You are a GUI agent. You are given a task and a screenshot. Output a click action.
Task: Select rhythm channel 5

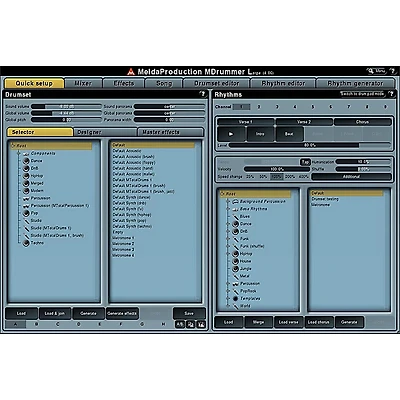click(x=313, y=107)
